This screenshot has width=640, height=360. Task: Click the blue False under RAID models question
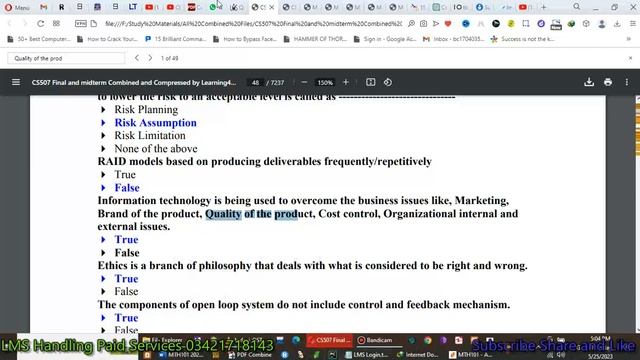coord(127,188)
